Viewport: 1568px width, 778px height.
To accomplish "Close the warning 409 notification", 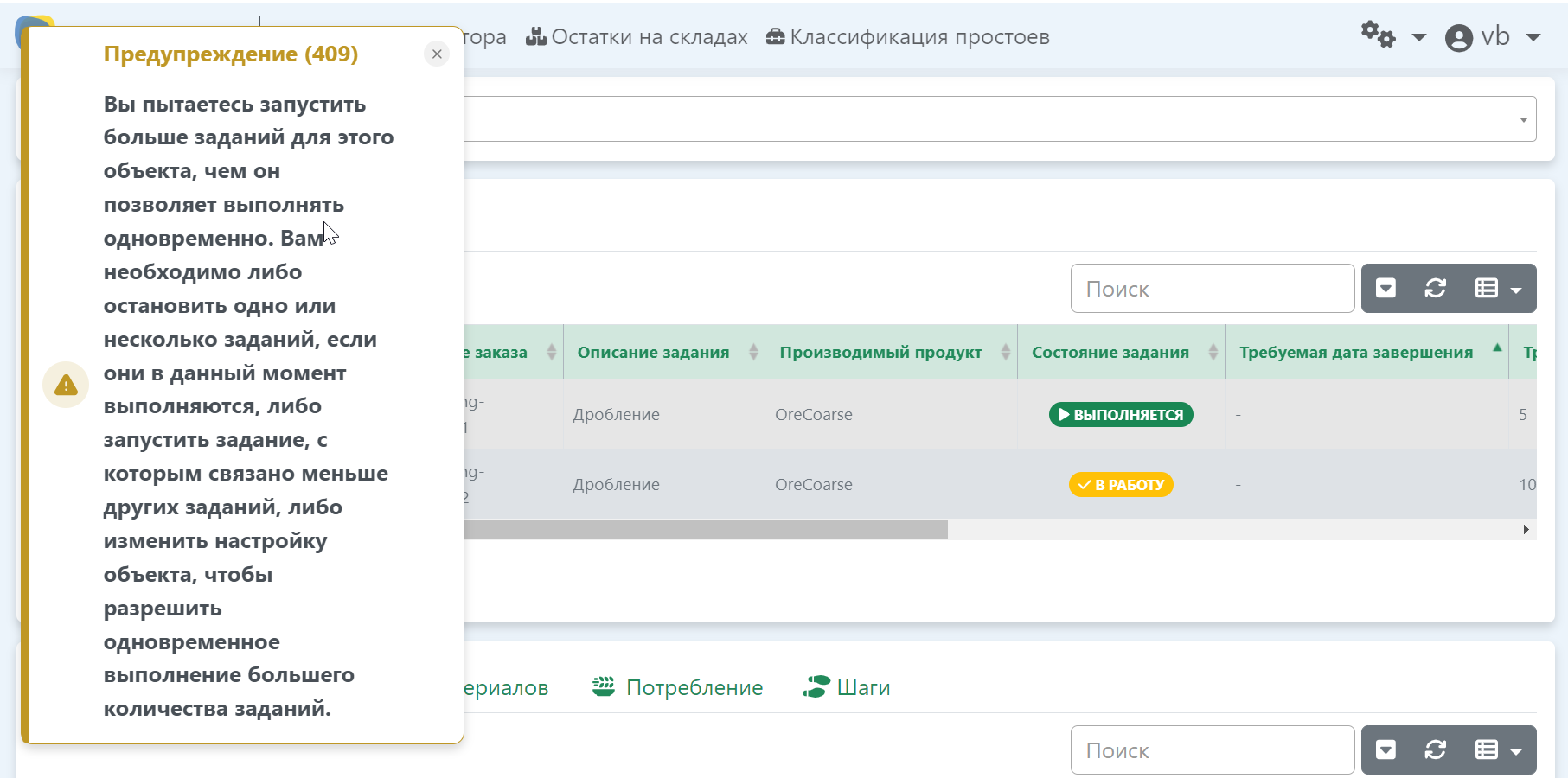I will tap(437, 54).
